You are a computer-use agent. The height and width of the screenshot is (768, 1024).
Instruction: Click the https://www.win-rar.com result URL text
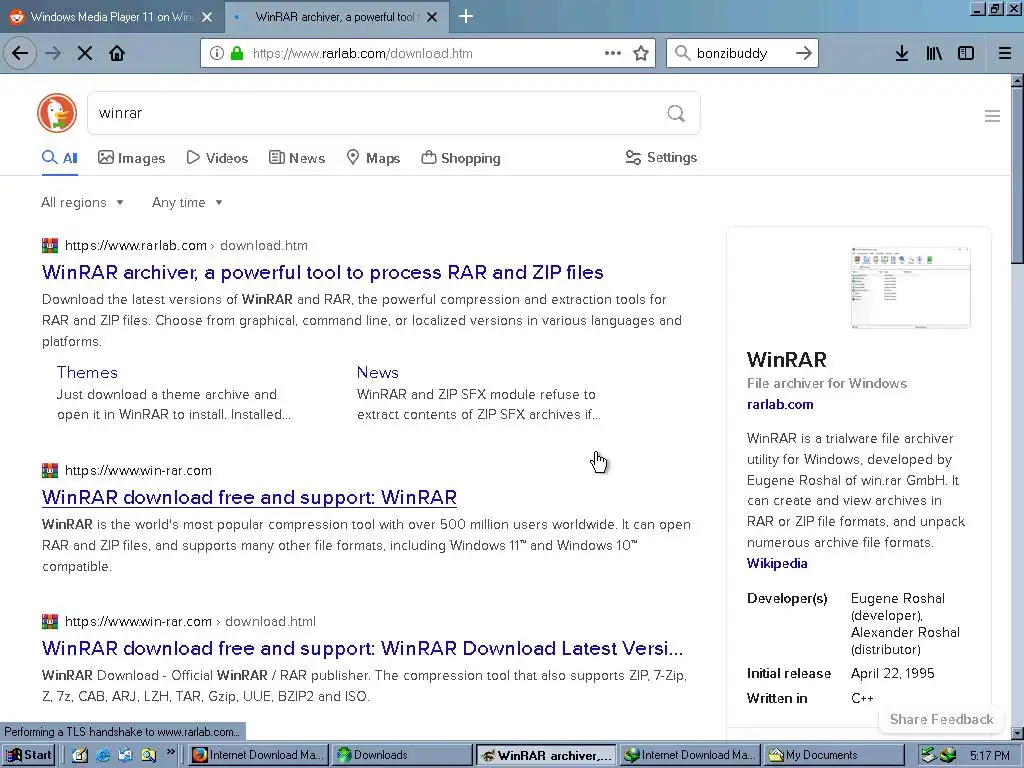(138, 470)
